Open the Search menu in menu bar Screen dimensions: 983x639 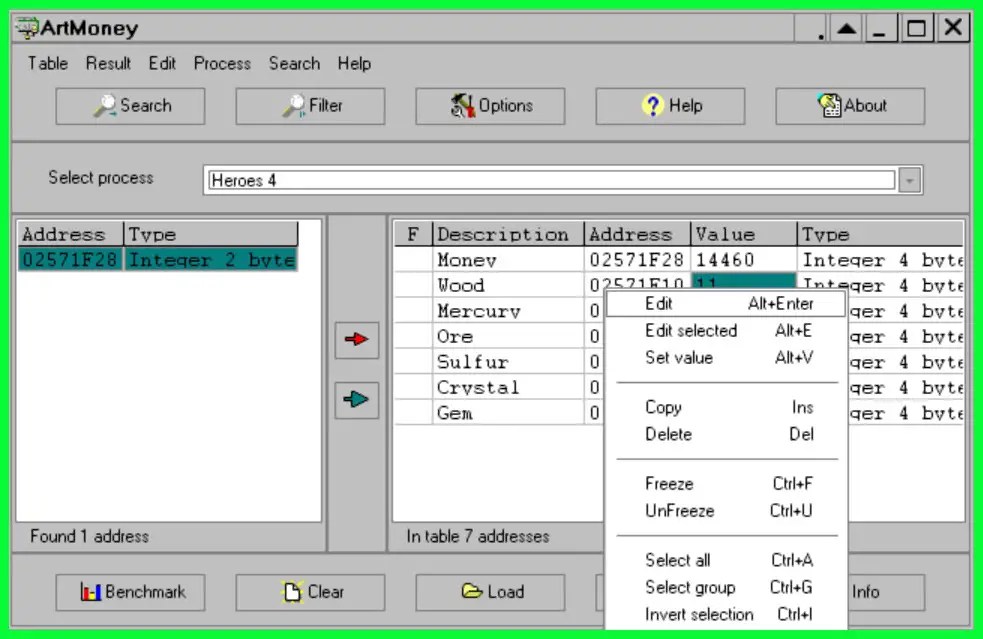[295, 64]
